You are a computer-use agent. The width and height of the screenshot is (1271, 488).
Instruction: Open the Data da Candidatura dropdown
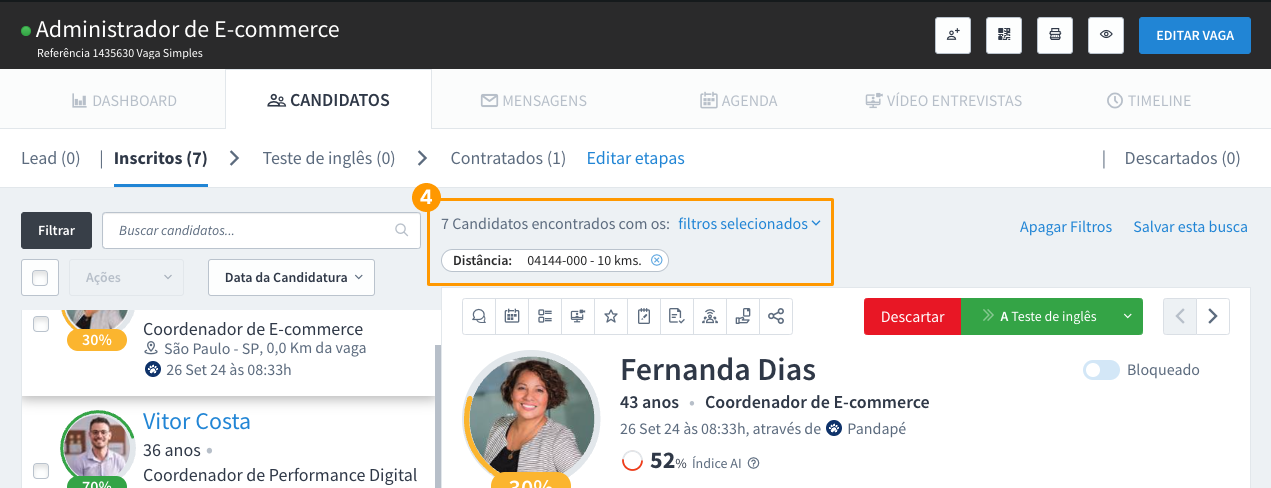click(291, 278)
